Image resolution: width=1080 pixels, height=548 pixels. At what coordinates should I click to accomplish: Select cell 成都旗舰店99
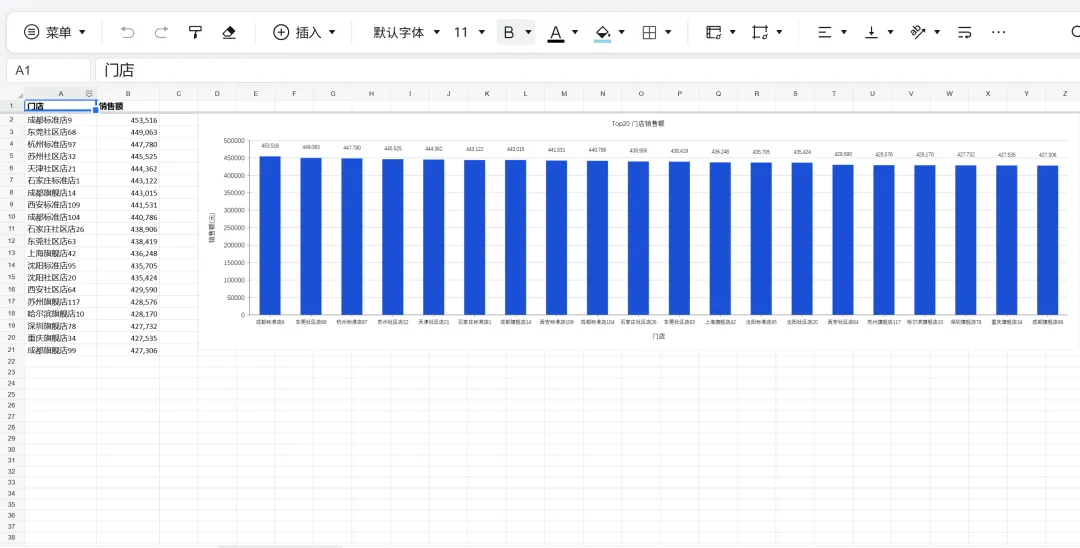click(x=61, y=350)
